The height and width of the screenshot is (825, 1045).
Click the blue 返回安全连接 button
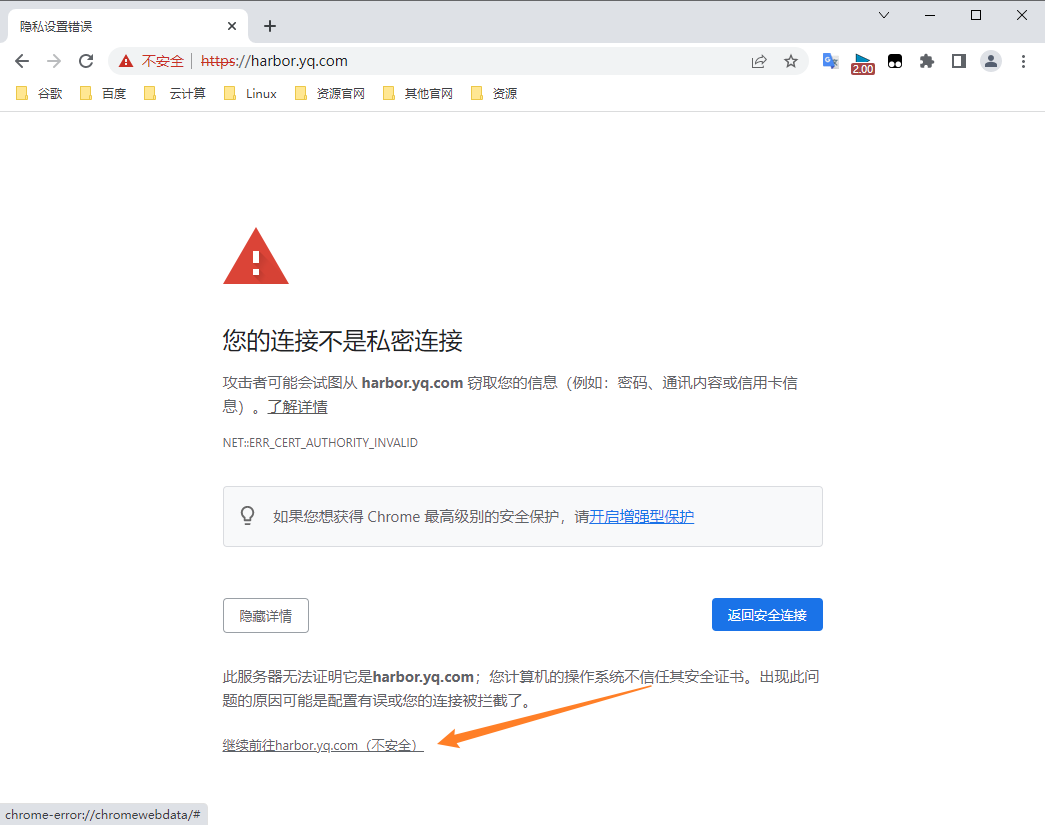coord(767,615)
